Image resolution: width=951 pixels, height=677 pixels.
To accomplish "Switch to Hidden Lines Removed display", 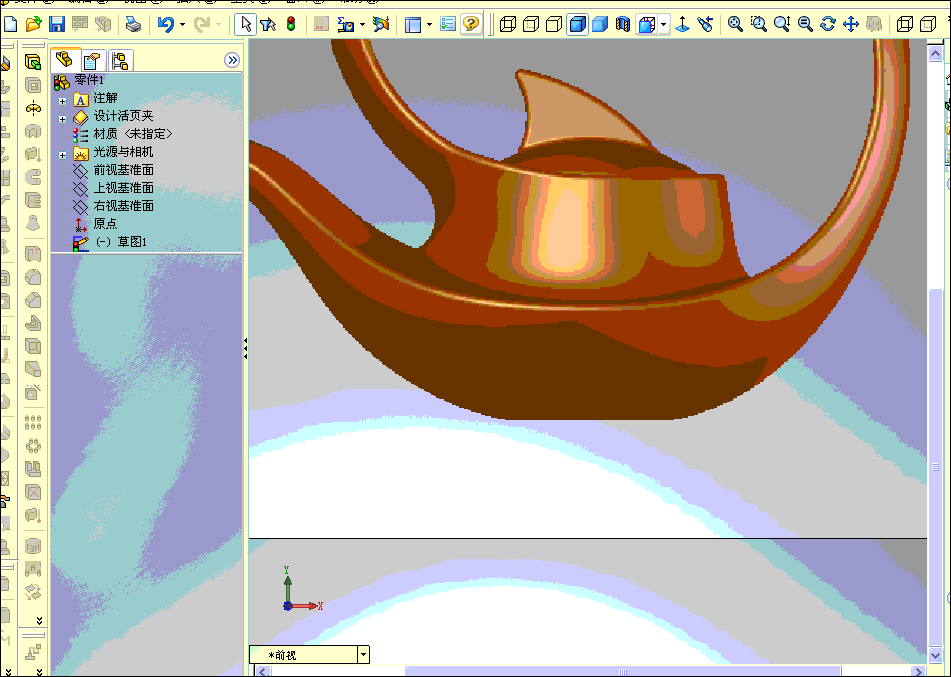I will [x=554, y=24].
